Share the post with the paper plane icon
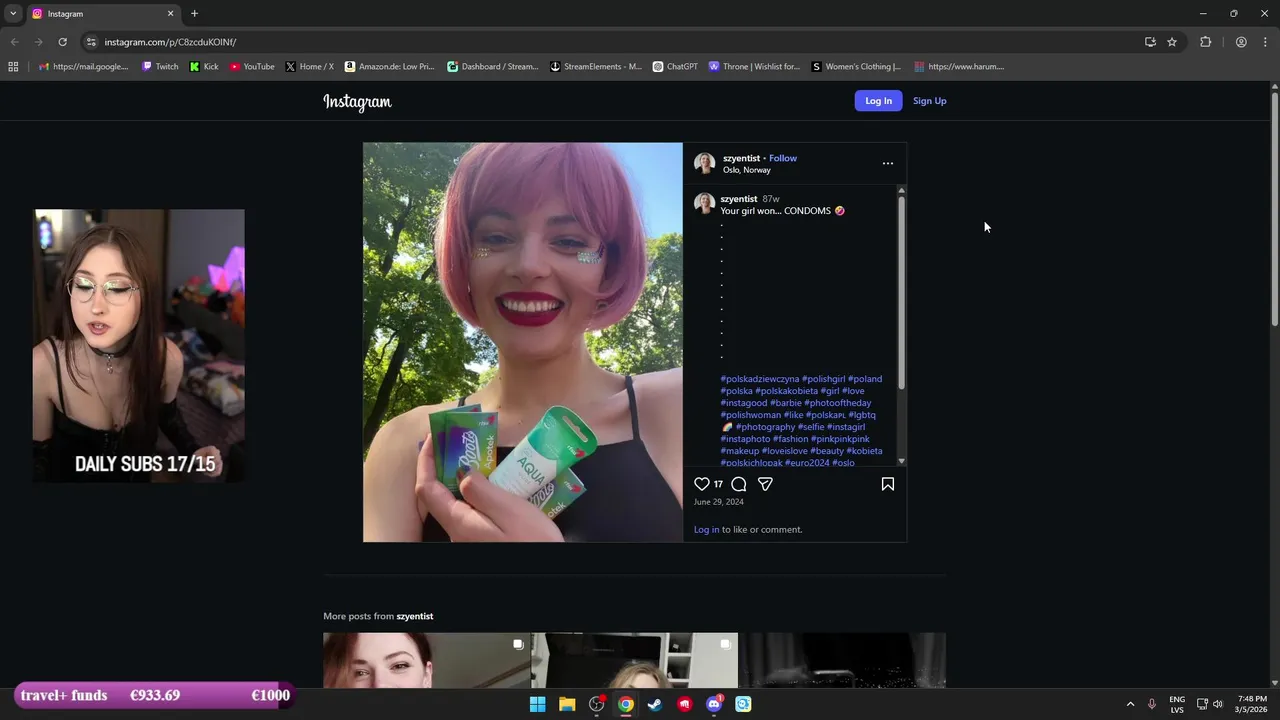1280x720 pixels. tap(765, 484)
